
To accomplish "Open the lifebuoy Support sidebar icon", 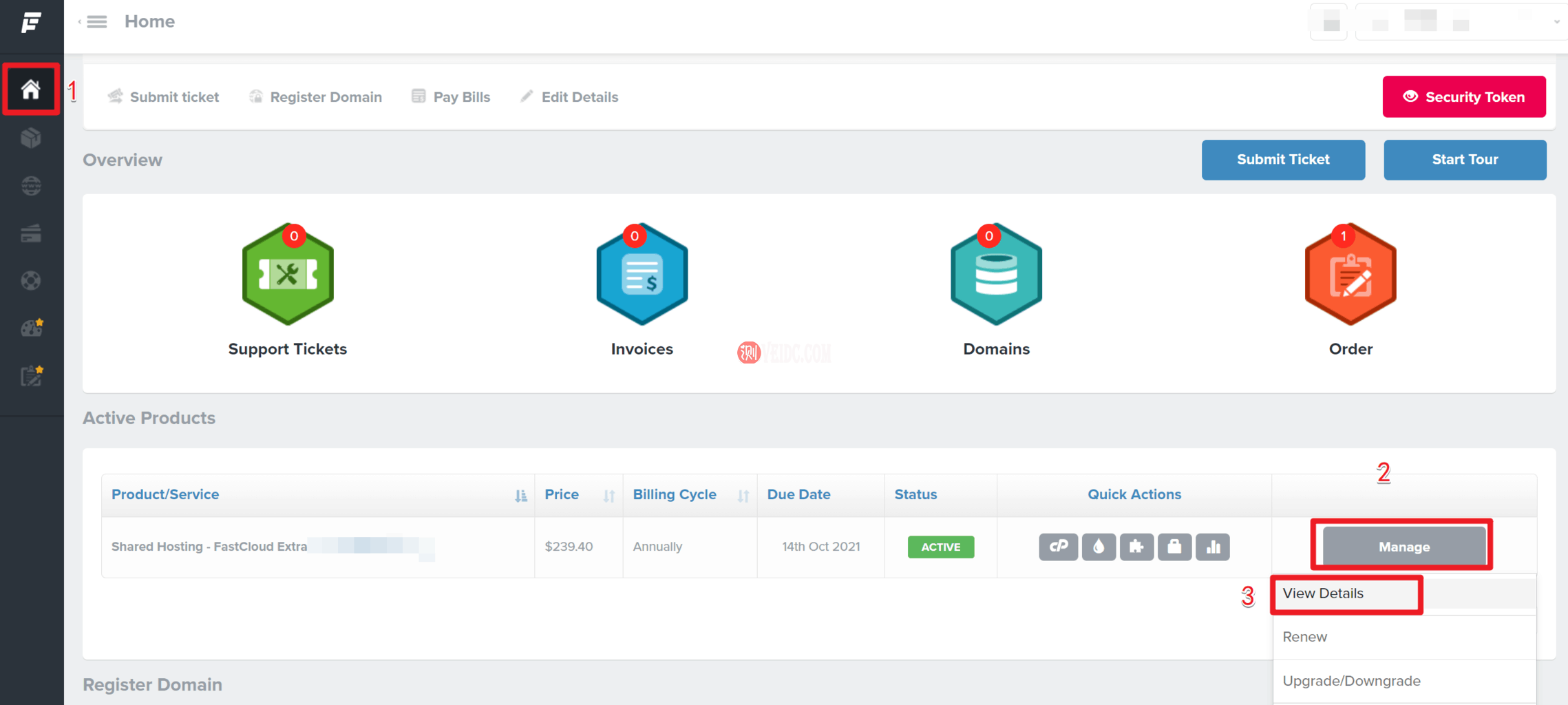I will pyautogui.click(x=31, y=281).
